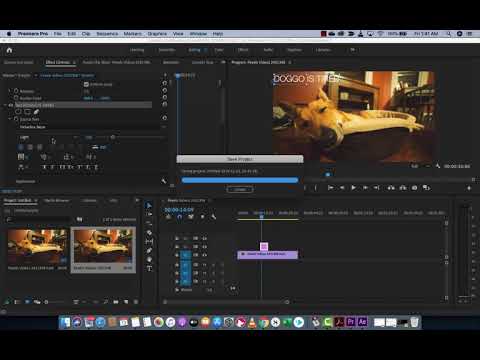This screenshot has height=360, width=480.
Task: Switch to the Effect Controls tab
Action: 58,62
